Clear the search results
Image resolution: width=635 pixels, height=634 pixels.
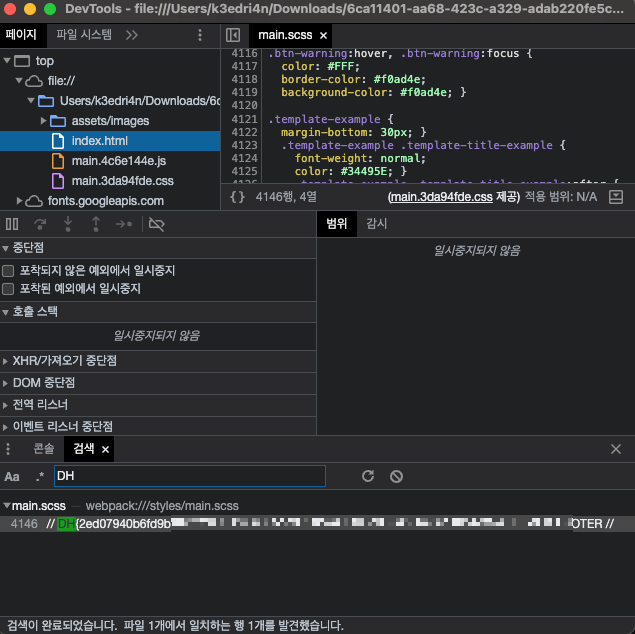coord(396,476)
